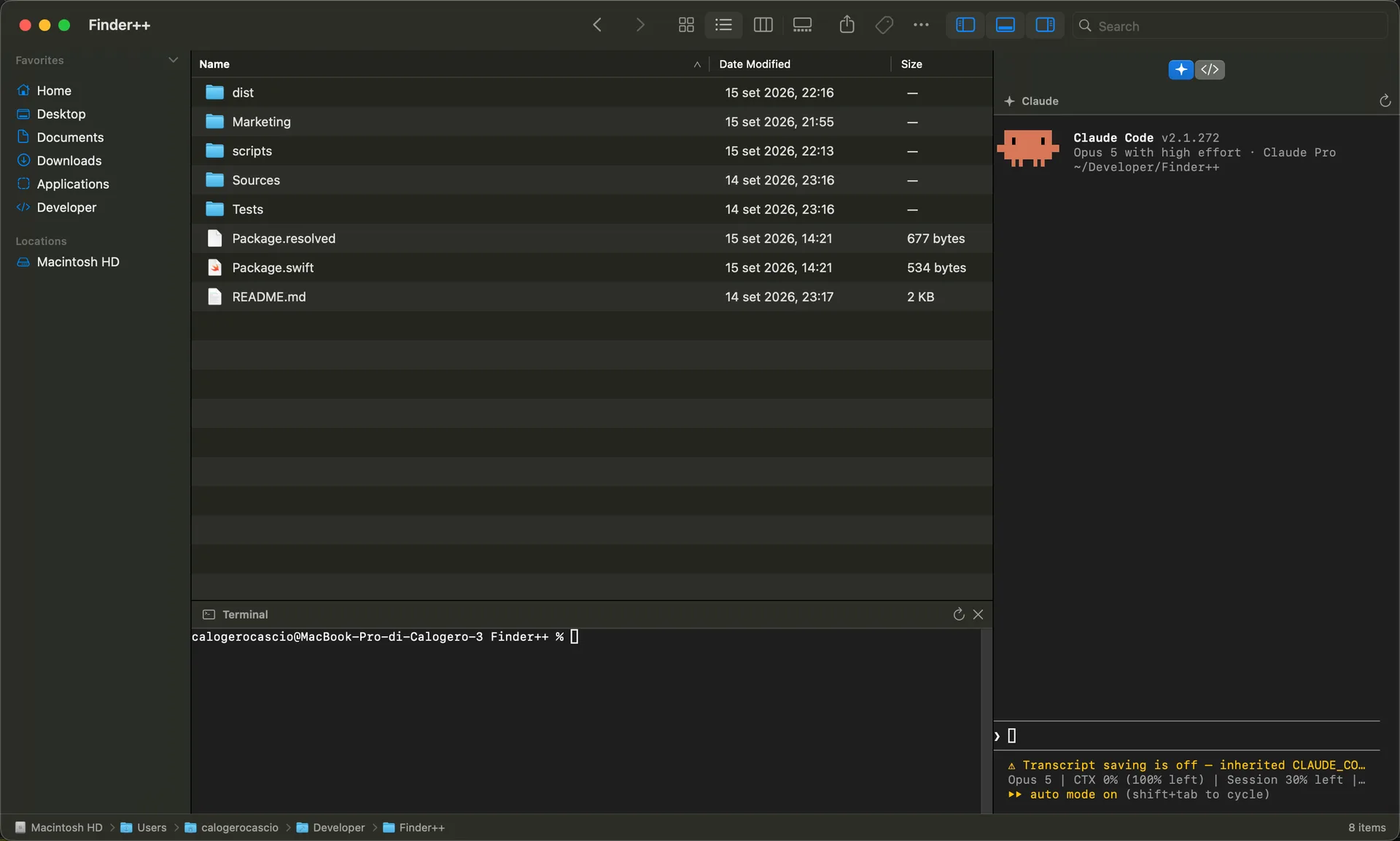Switch to column view
Screen dimensions: 1400x841
pos(763,25)
